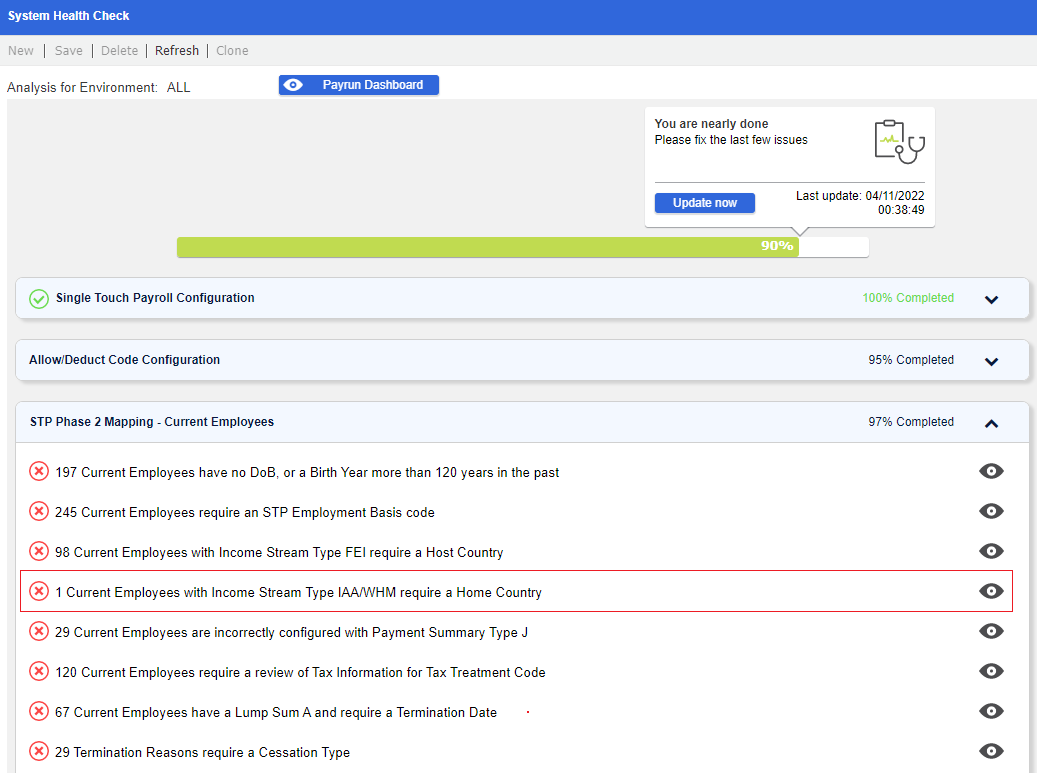1038x773 pixels.
Task: Click the red X icon beside IAA/WHM Home Country issue
Action: (x=39, y=591)
